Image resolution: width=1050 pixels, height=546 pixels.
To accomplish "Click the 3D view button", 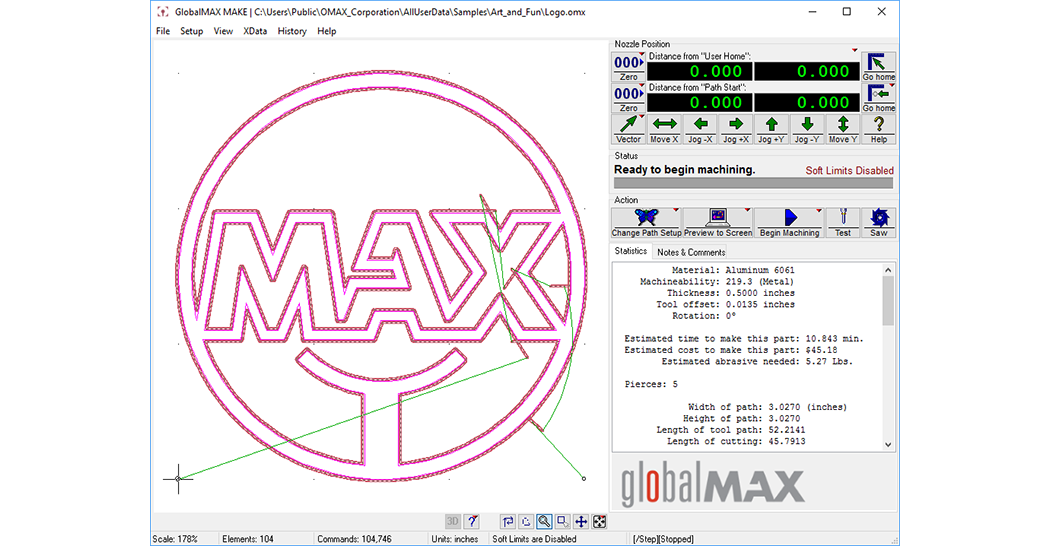I will click(x=453, y=521).
